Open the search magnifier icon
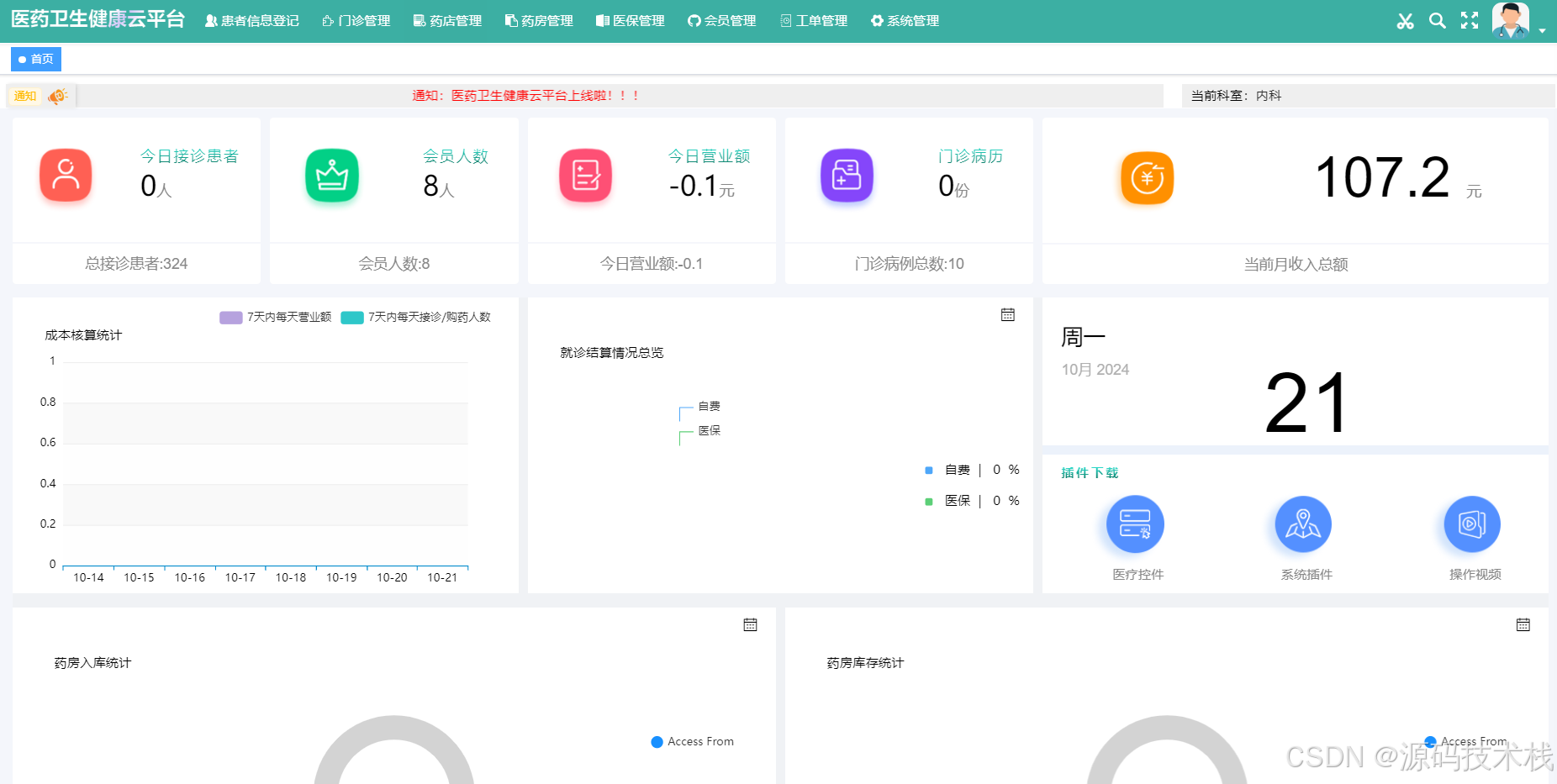This screenshot has height=784, width=1557. point(1438,21)
